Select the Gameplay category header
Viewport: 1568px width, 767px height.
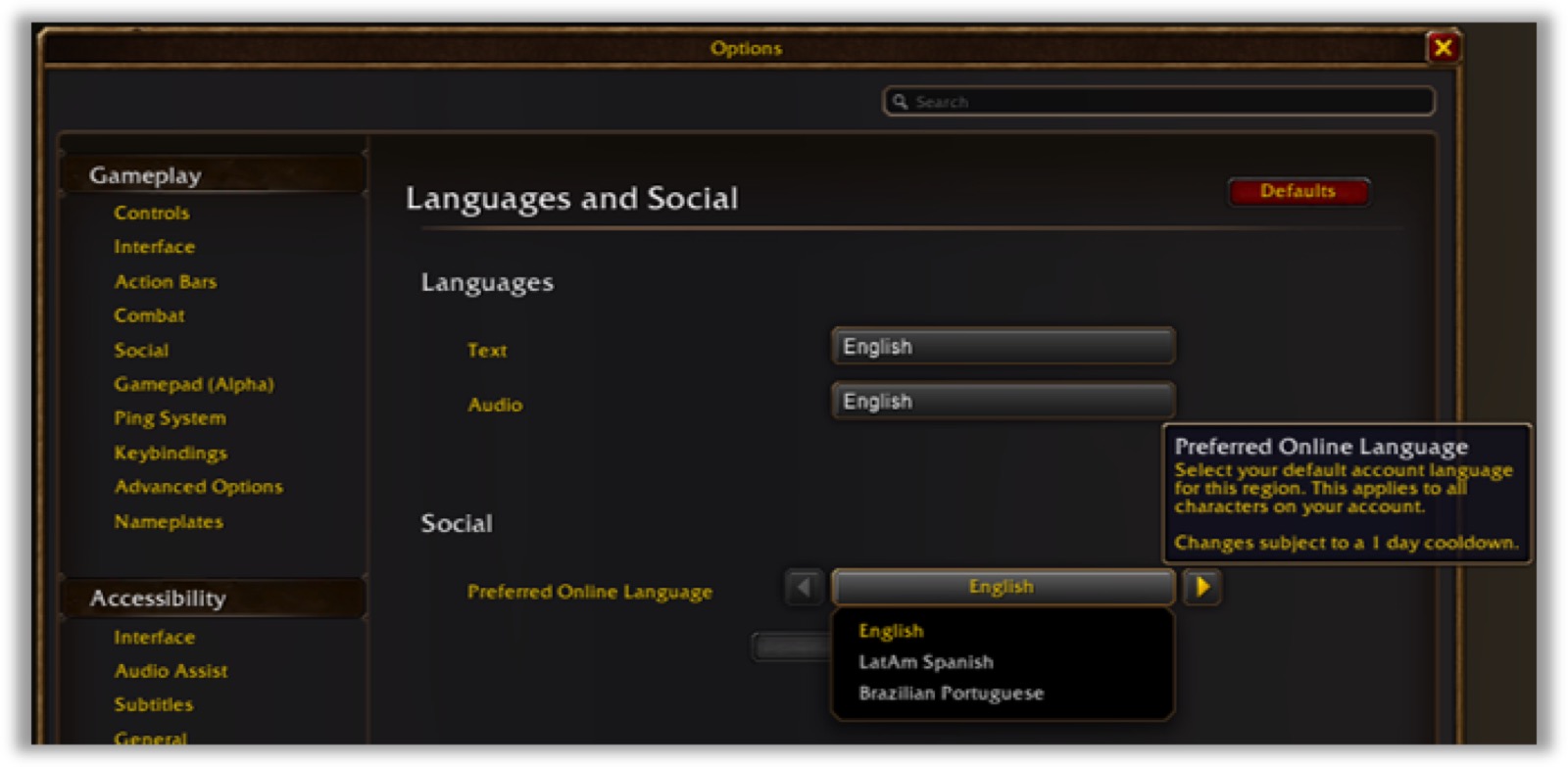(x=214, y=175)
